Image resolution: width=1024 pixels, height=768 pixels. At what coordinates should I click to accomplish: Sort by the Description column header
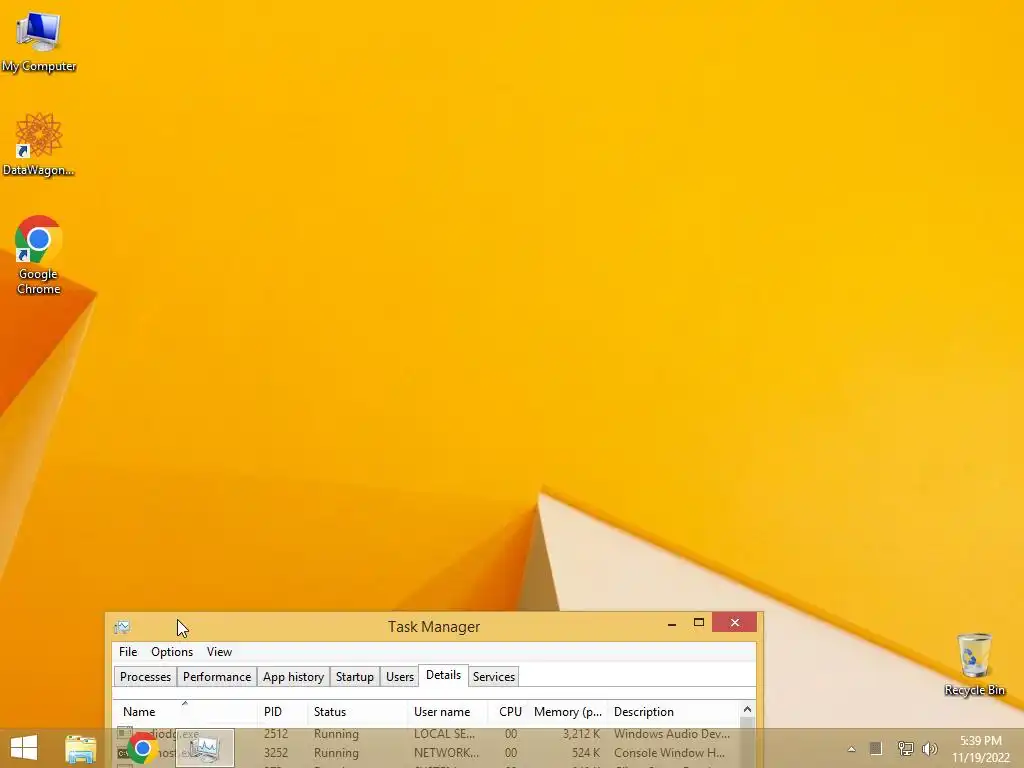tap(673, 712)
